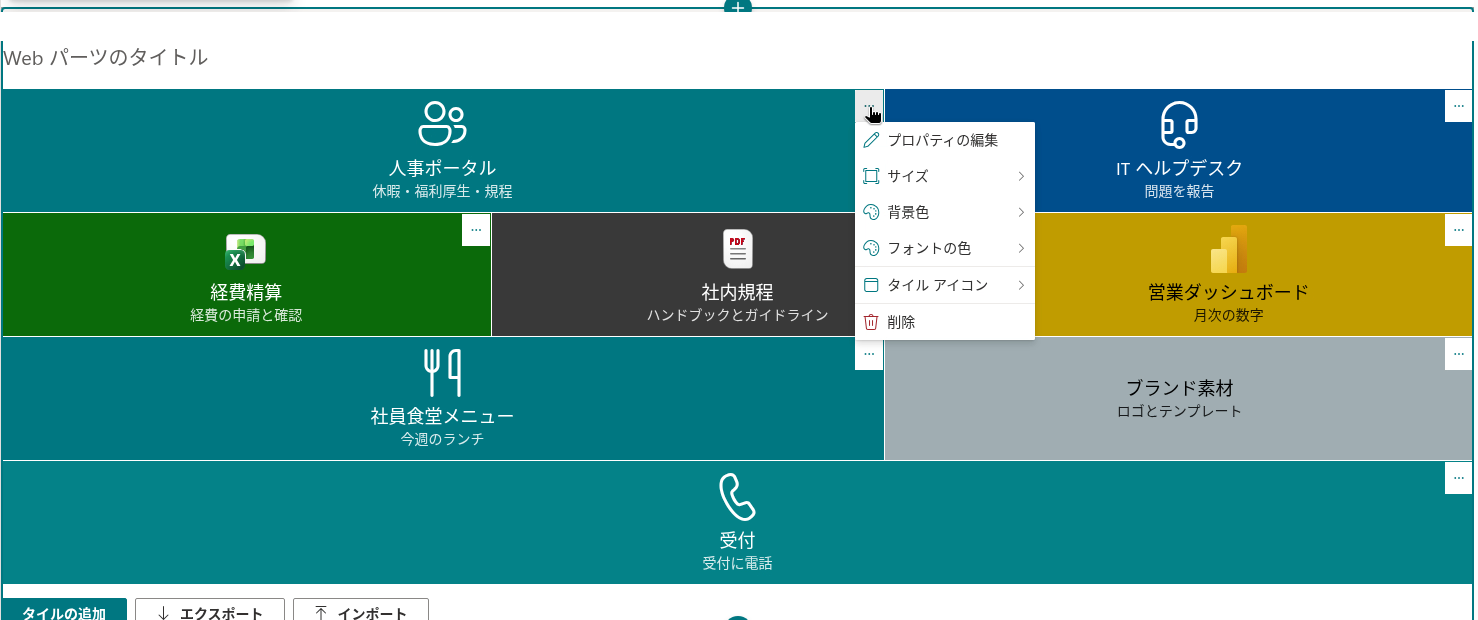
Task: Click the 休暇・福利厚生・規程 subtitle
Action: pyautogui.click(x=442, y=191)
